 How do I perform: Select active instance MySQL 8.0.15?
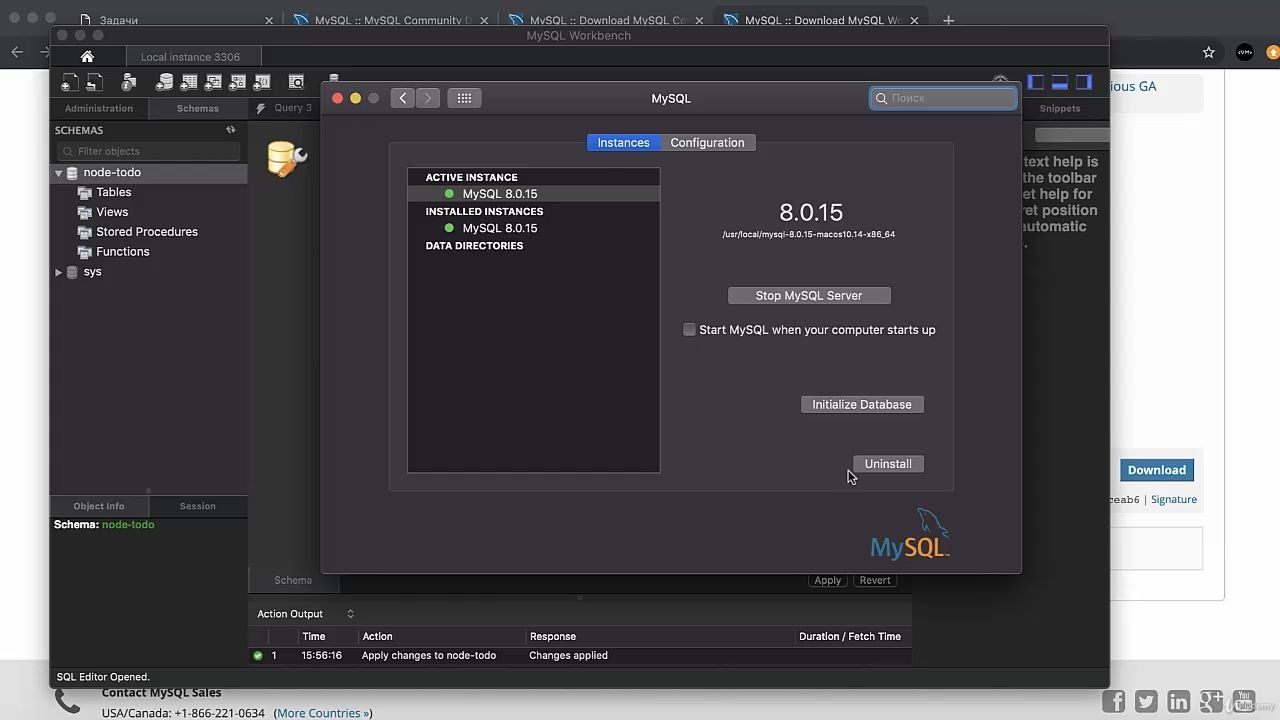point(533,194)
